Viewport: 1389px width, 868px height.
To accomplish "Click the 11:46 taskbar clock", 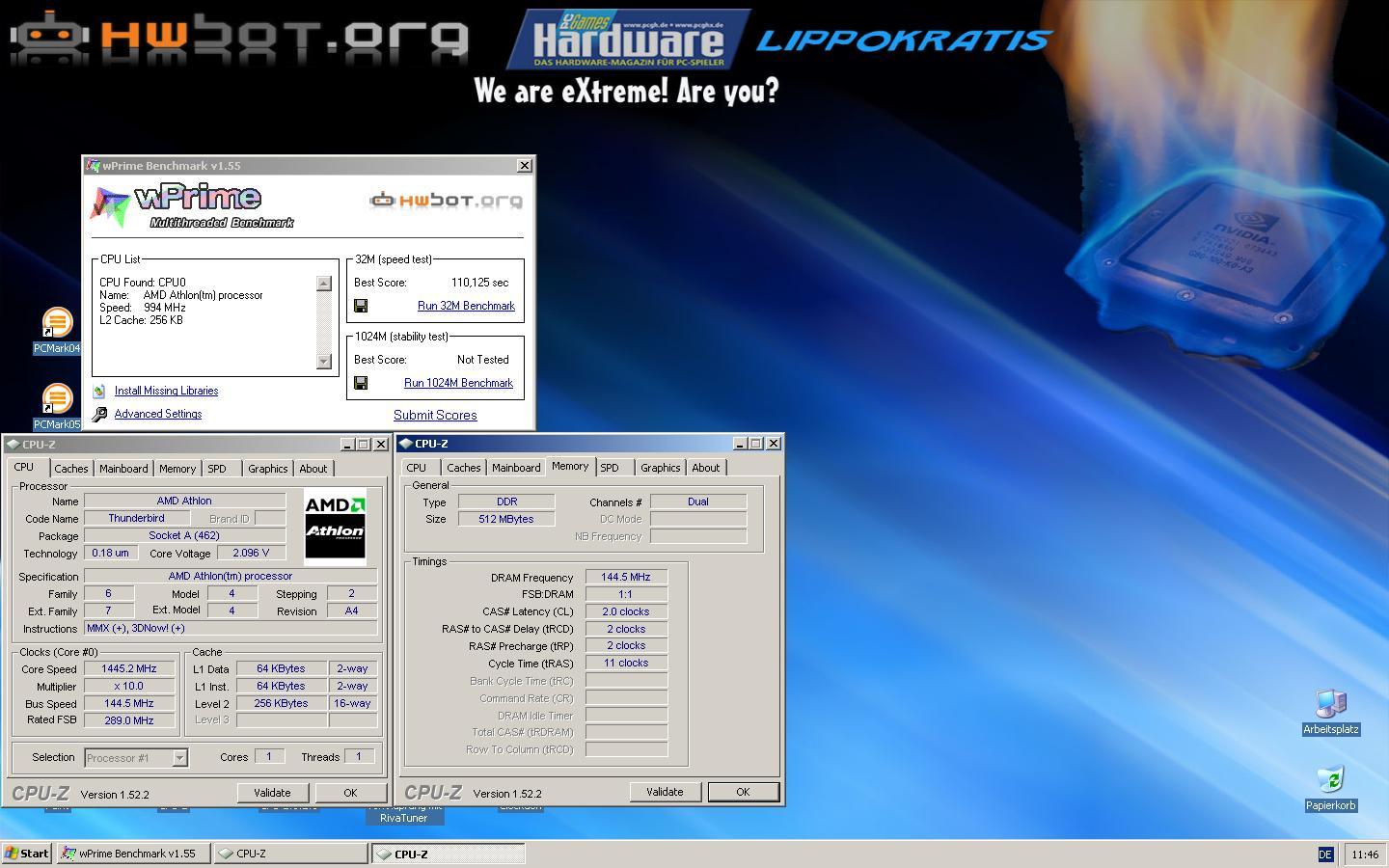I will pyautogui.click(x=1365, y=854).
